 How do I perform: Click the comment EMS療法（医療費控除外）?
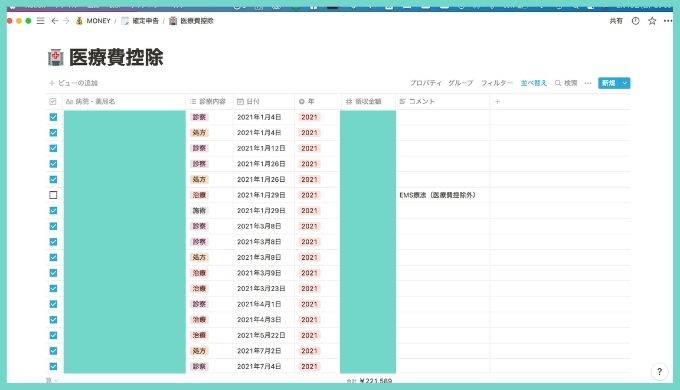tap(437, 195)
